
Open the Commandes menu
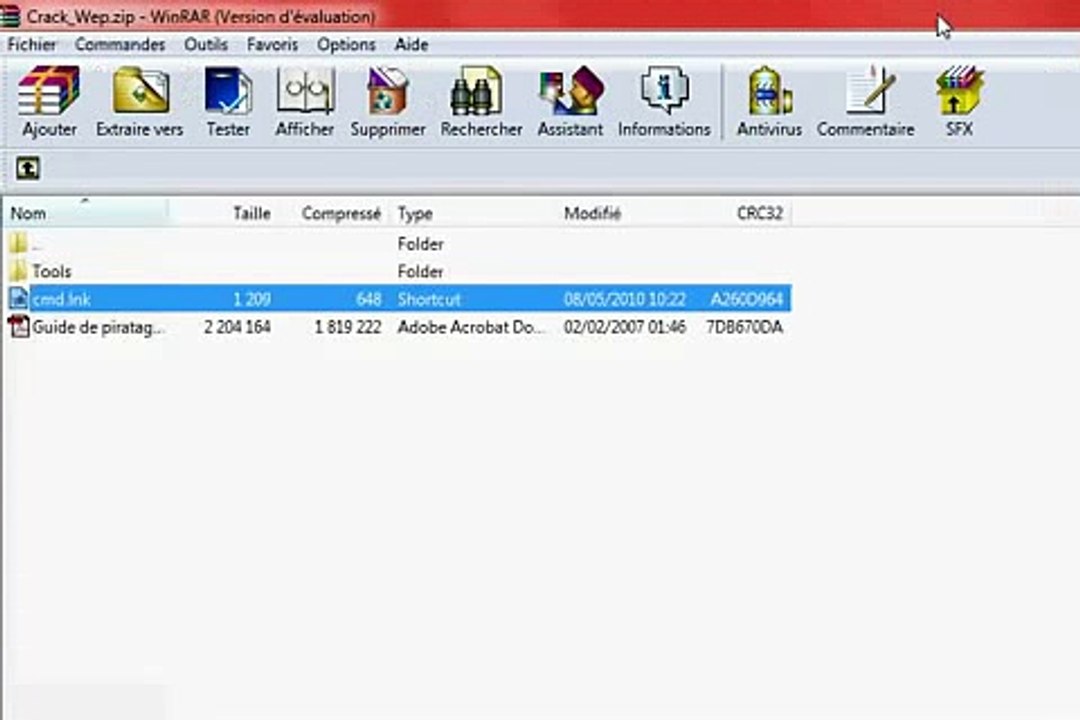tap(120, 45)
